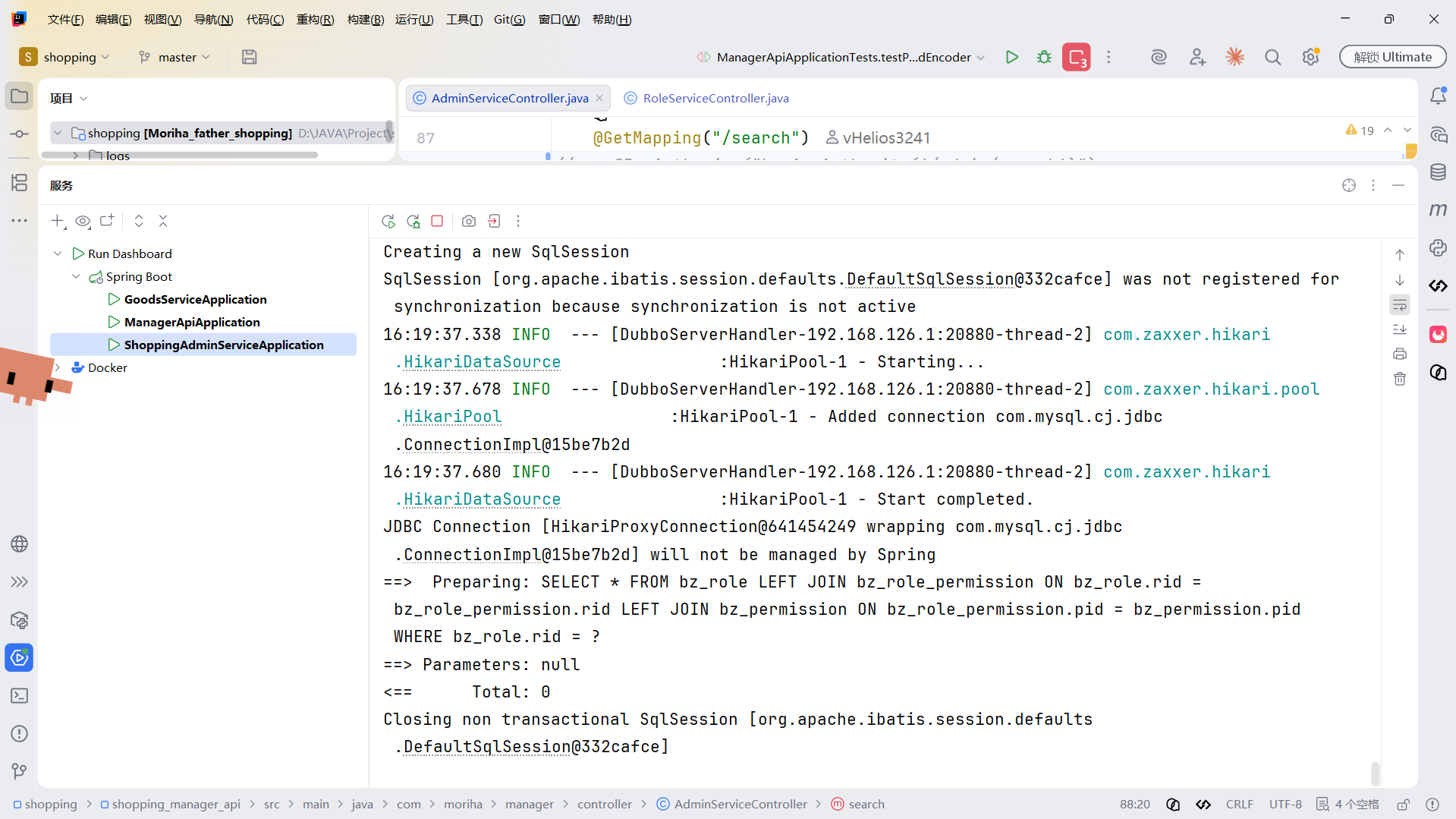The image size is (1456, 819).
Task: Open the Terminal tool window icon
Action: [20, 695]
